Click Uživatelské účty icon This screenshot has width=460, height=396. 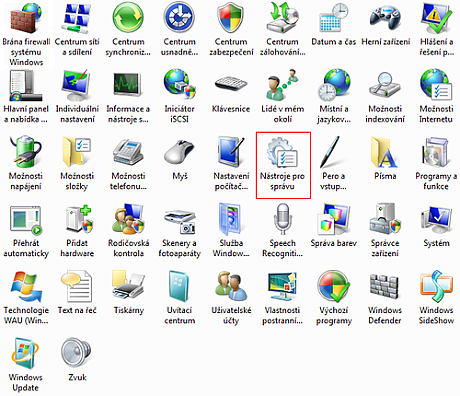231,287
